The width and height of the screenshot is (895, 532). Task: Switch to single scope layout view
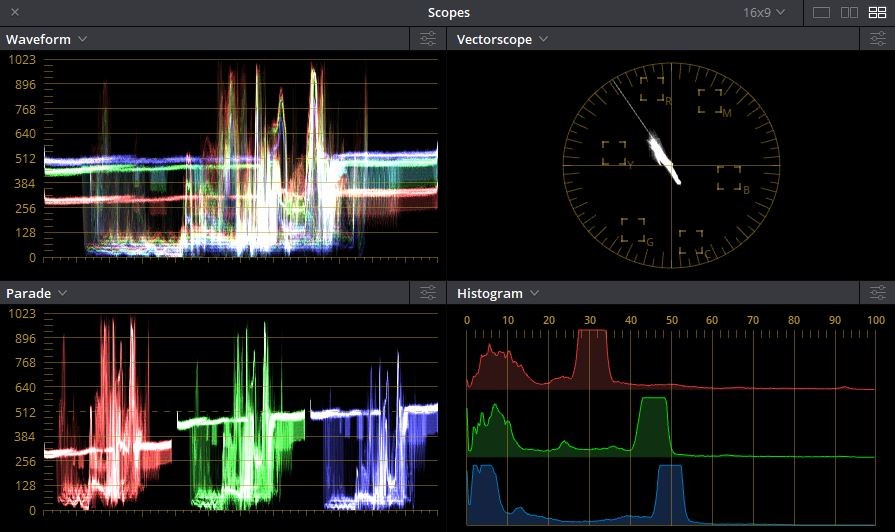coord(822,13)
